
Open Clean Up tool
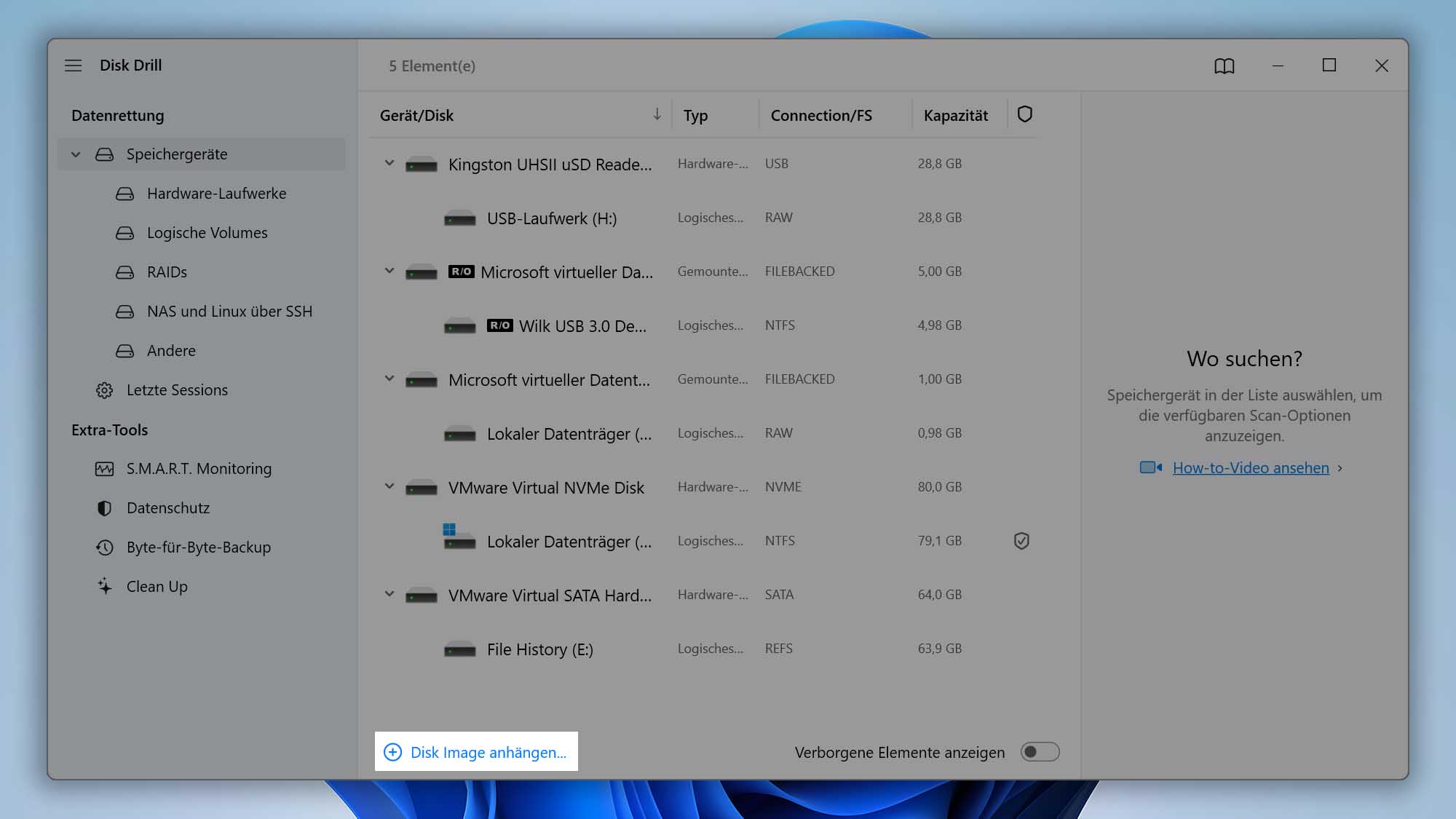[x=157, y=587]
